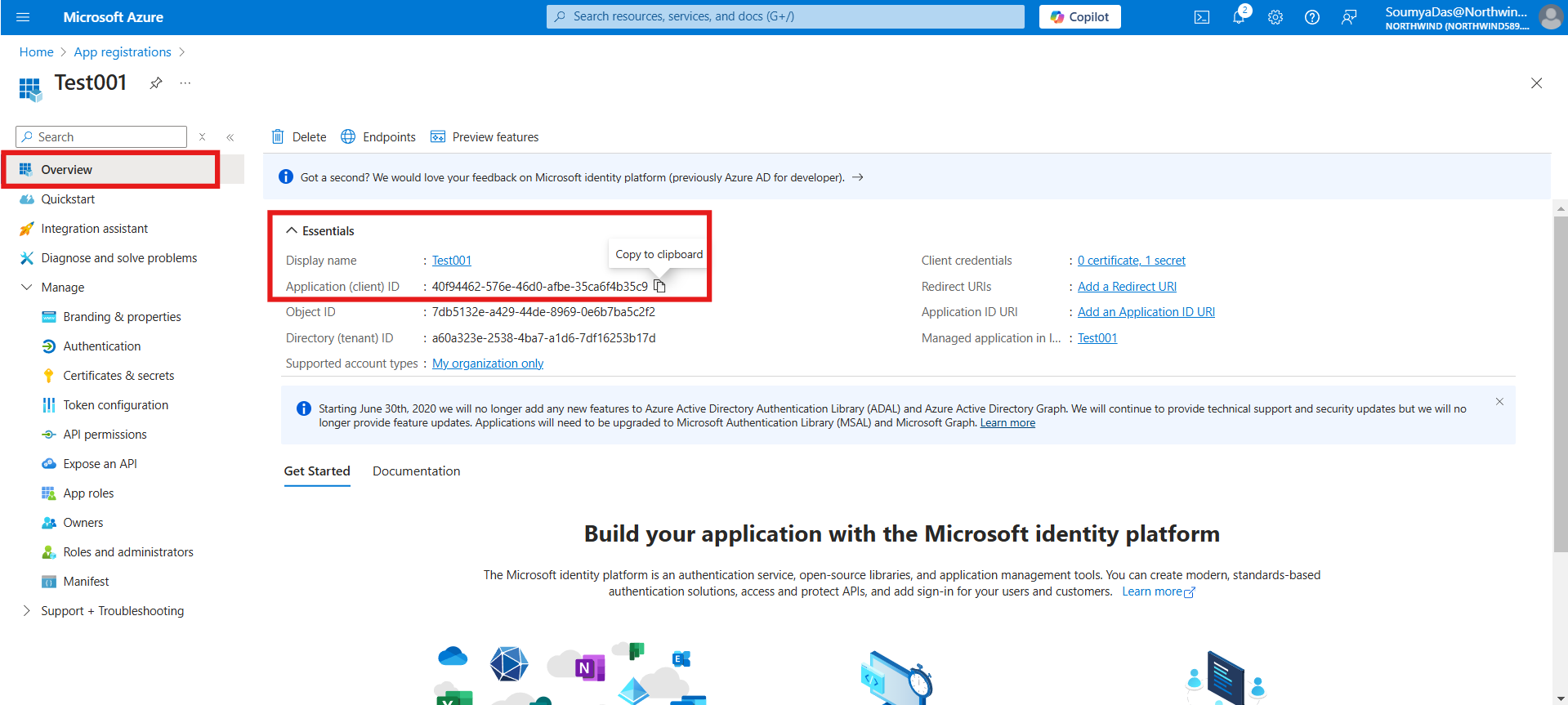The width and height of the screenshot is (1568, 705).
Task: Copy the Application (client) ID to clipboard
Action: 659,286
